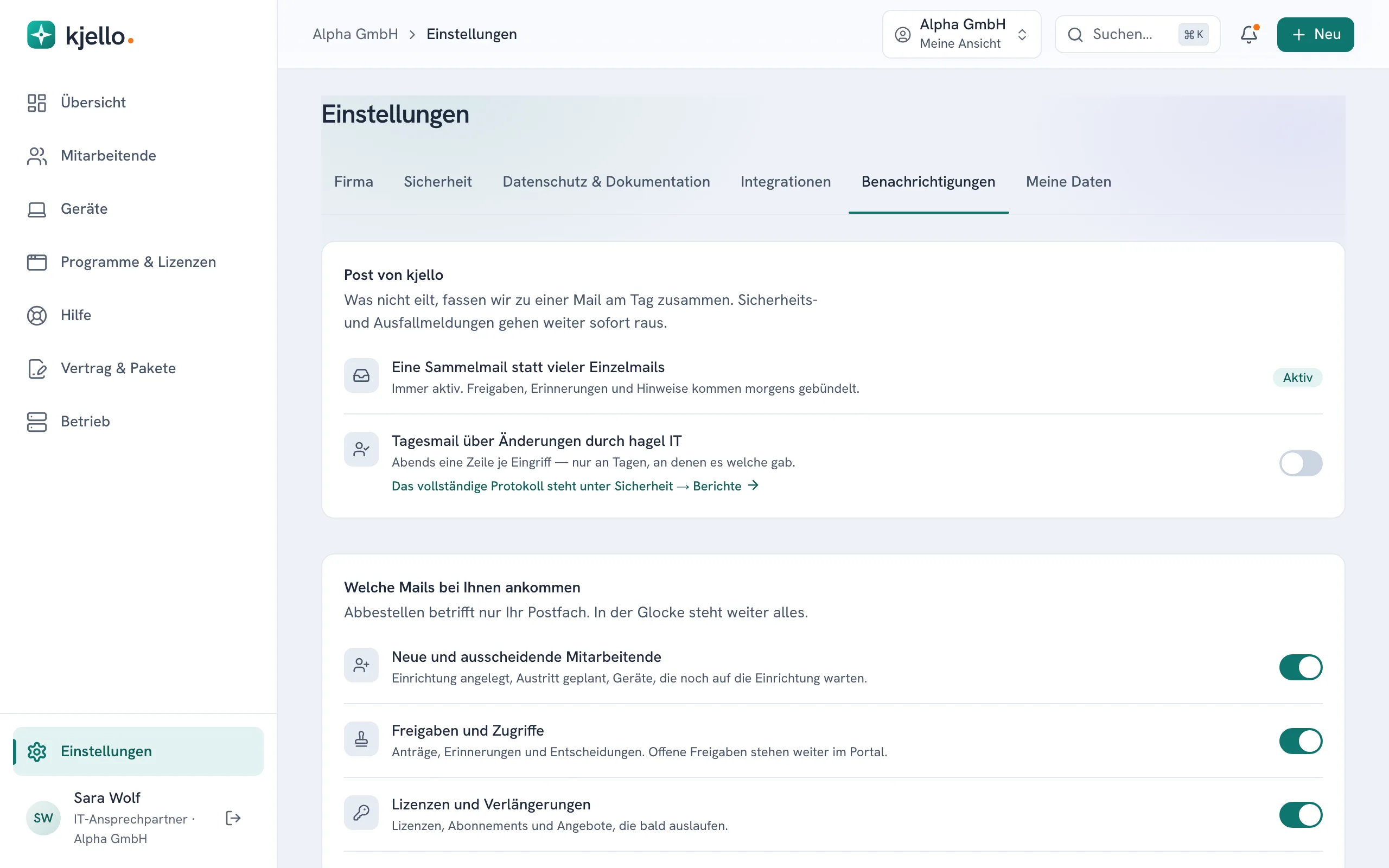Disable Neue und ausscheidende Mitarbeitende mails

(1300, 667)
